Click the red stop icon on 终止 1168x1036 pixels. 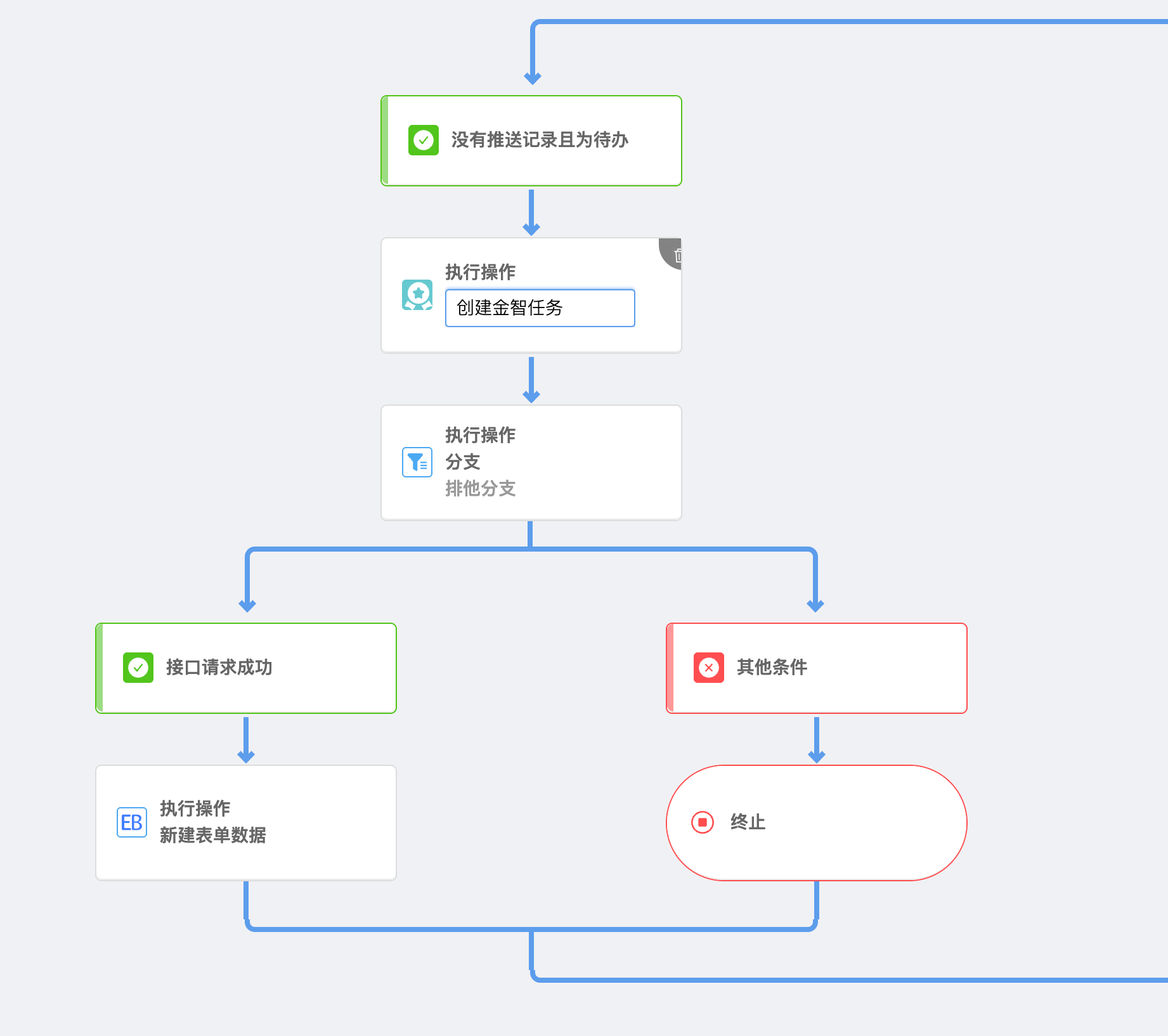(703, 822)
